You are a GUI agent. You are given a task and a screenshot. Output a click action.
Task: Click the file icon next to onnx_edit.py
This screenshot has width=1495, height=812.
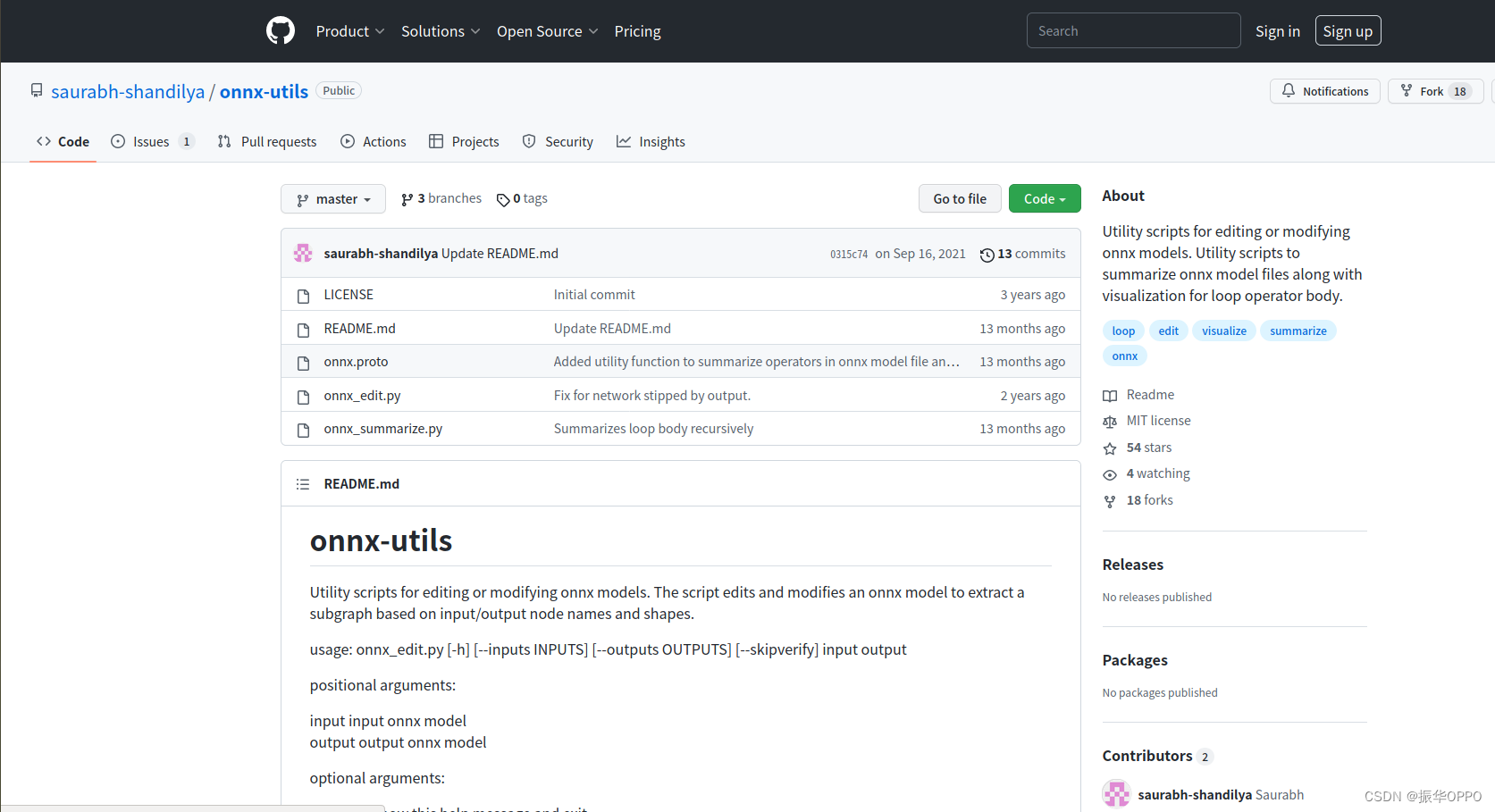coord(304,397)
